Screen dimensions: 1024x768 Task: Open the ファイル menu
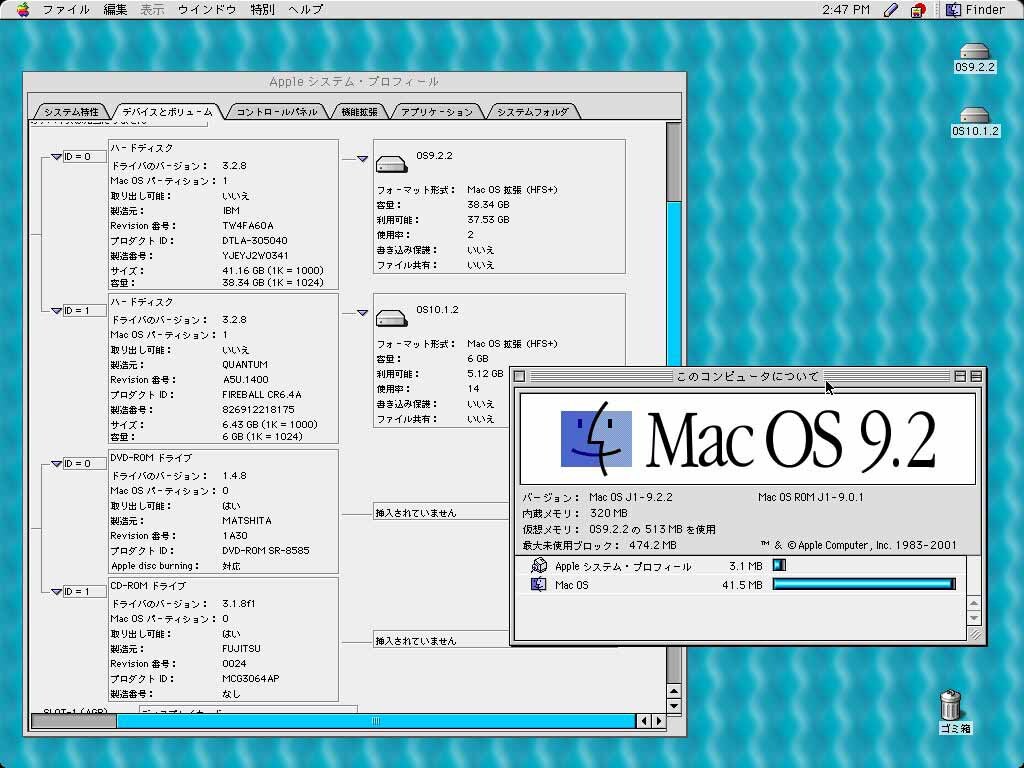pos(66,9)
